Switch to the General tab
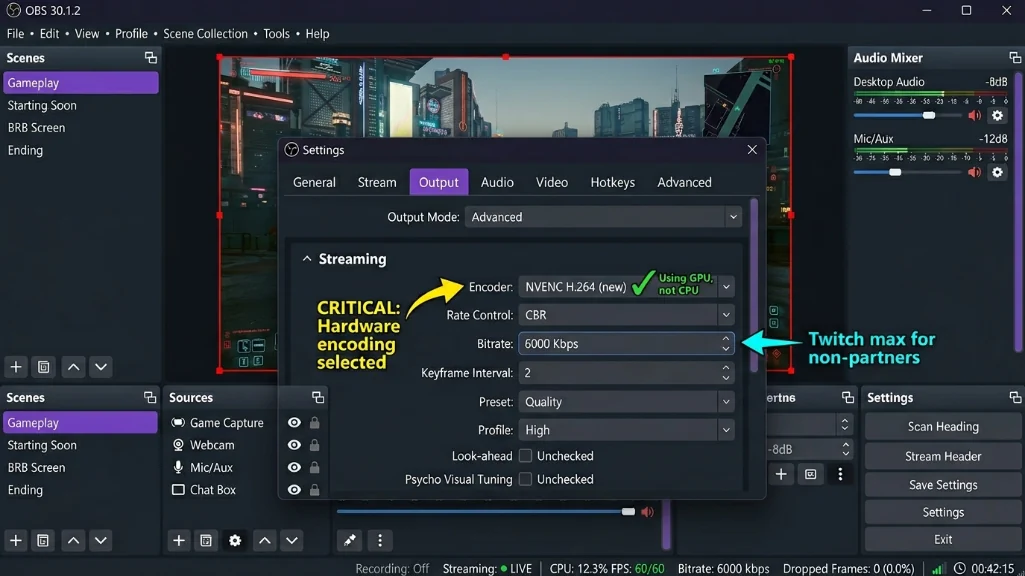1025x576 pixels. [314, 182]
